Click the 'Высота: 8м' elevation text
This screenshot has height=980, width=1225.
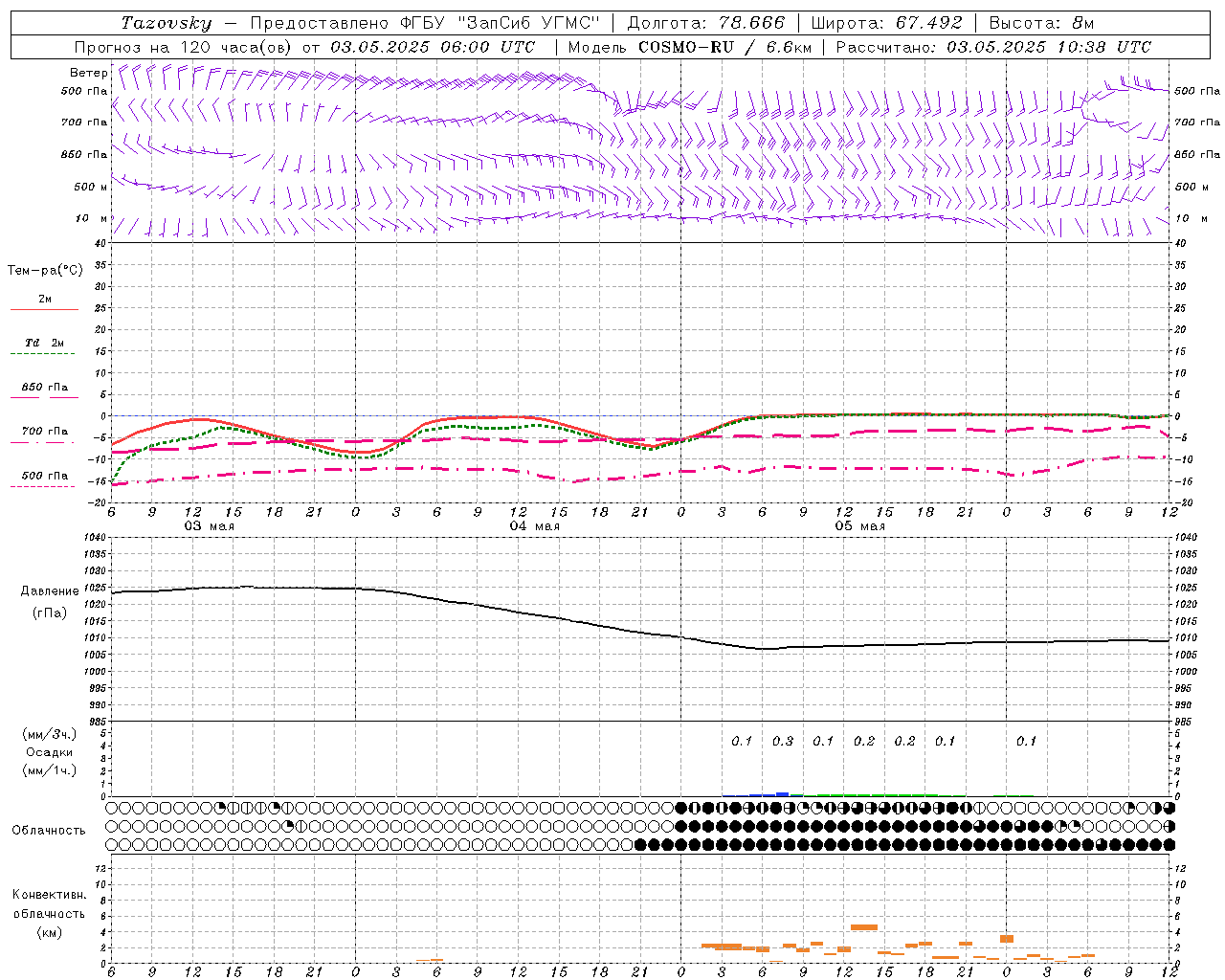click(1041, 23)
